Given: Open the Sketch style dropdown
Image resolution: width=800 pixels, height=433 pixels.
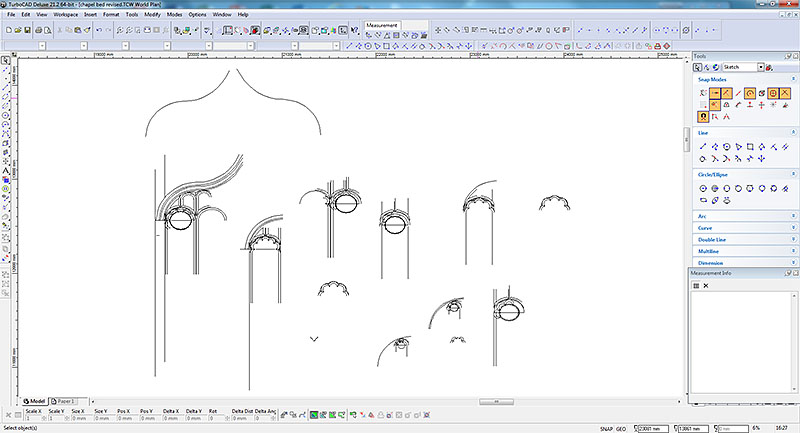Looking at the screenshot, I should coord(762,67).
